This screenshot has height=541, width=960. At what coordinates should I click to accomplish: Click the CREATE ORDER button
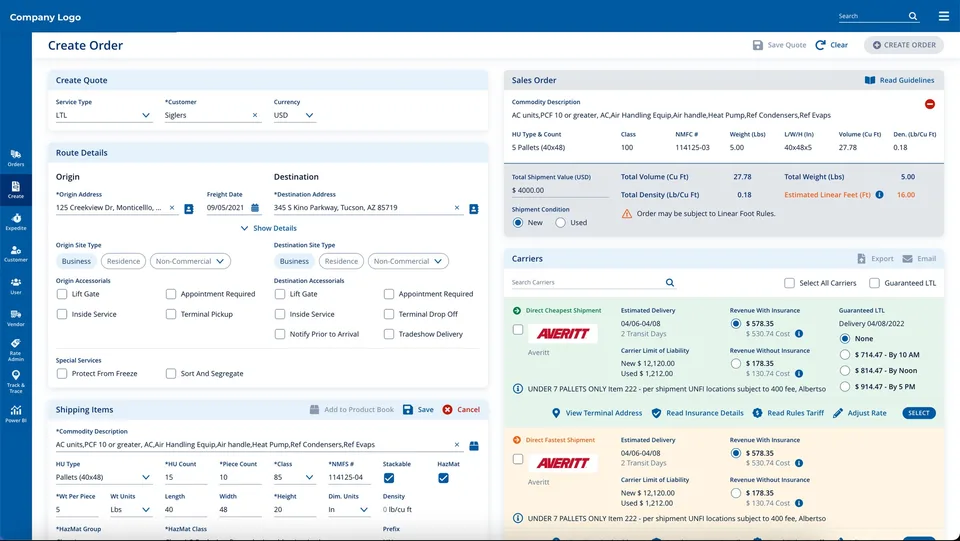[x=904, y=45]
